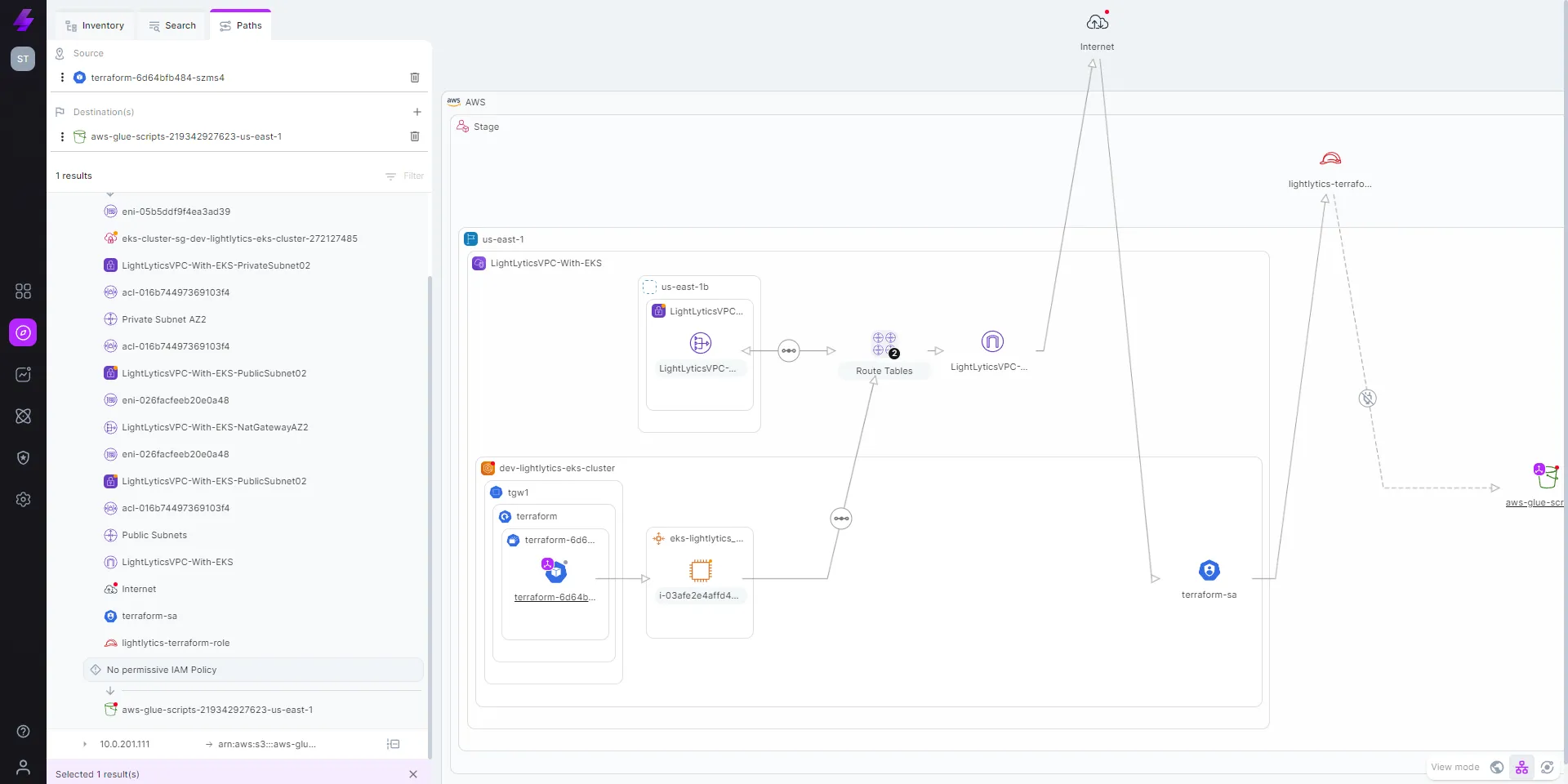Open the analytics chart icon in sidebar

pos(23,374)
